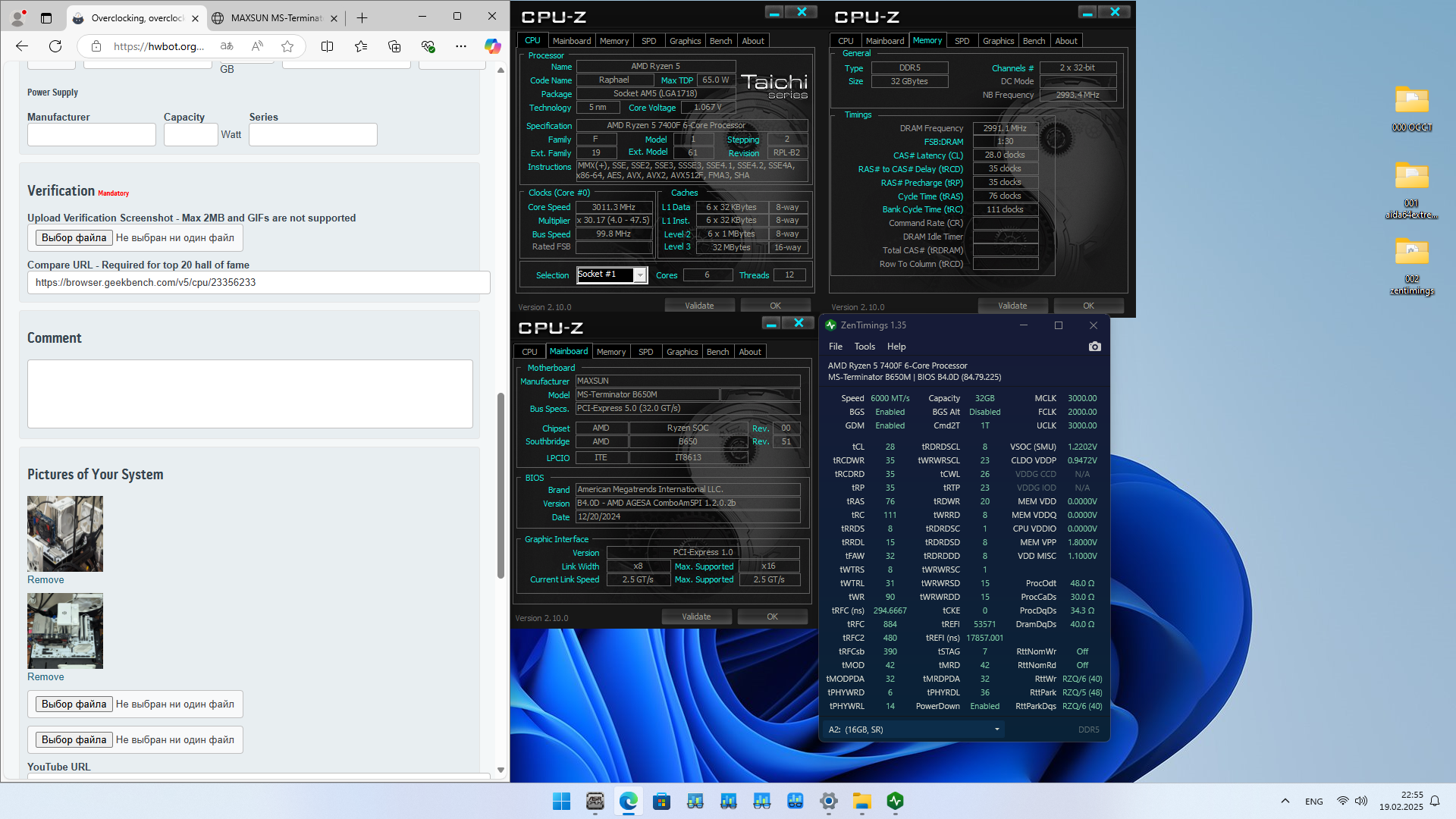
Task: Focus Power Supply Series field
Action: point(313,135)
